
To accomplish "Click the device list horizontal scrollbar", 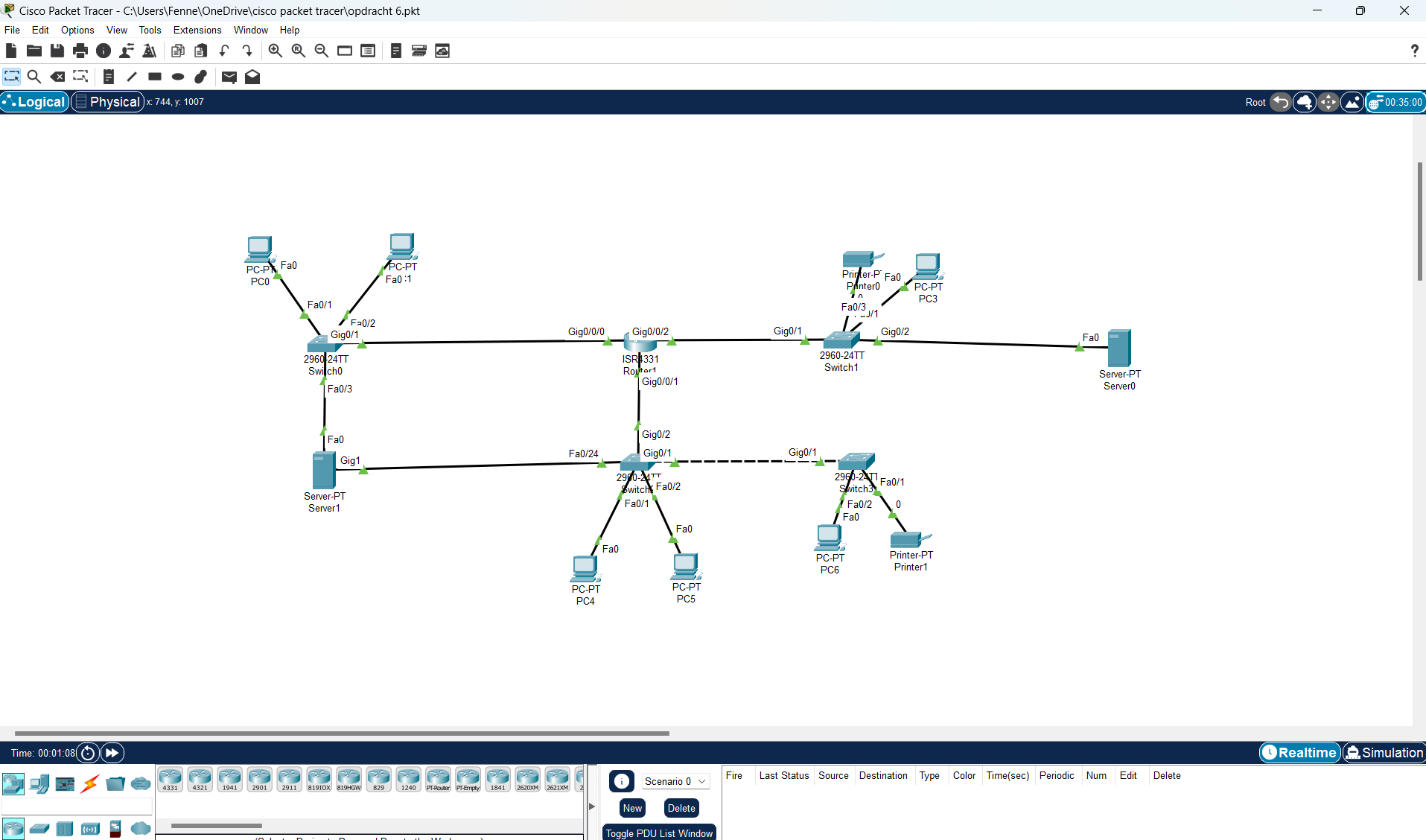I will (x=217, y=825).
